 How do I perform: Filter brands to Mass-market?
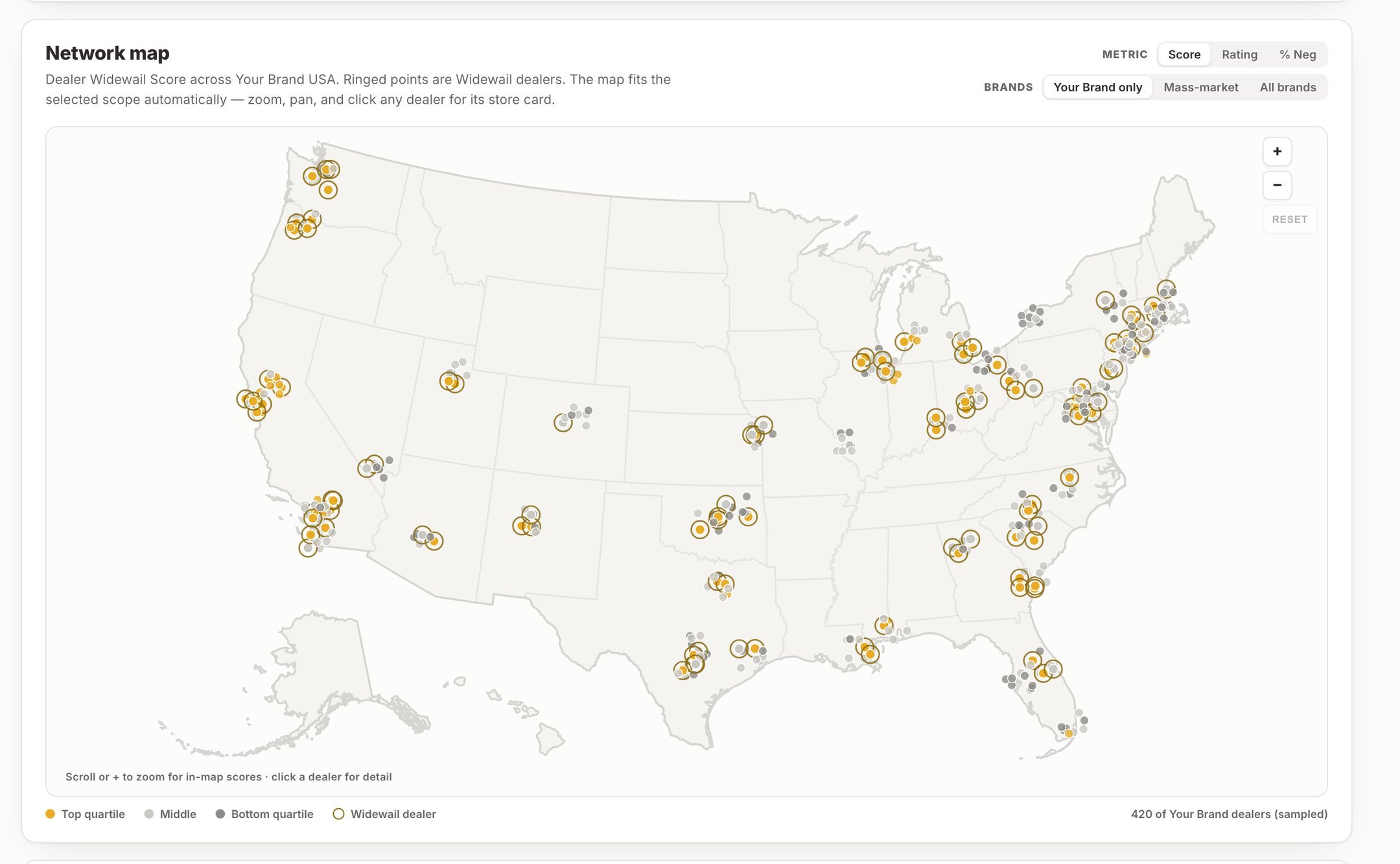tap(1200, 87)
